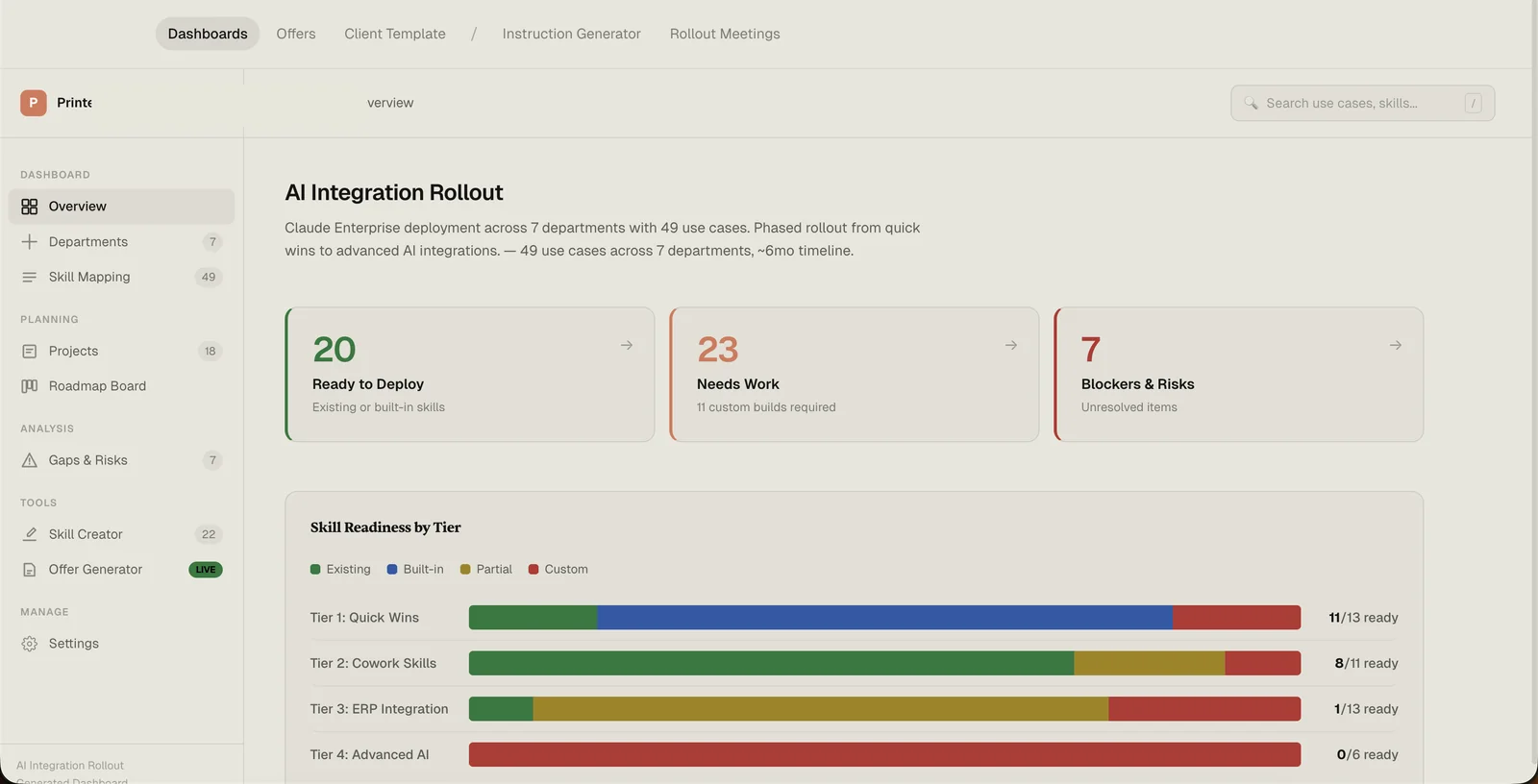Click the slash shortcut key hint
Viewport: 1538px width, 784px height.
1473,103
